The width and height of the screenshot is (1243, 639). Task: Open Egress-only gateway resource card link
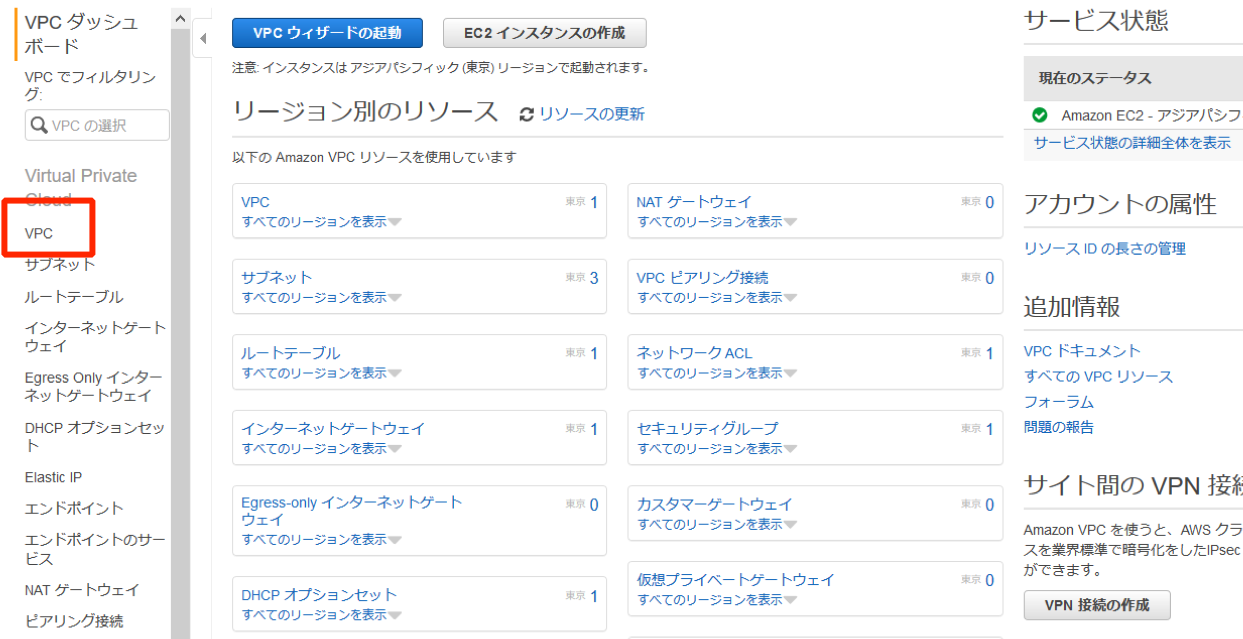click(x=352, y=511)
